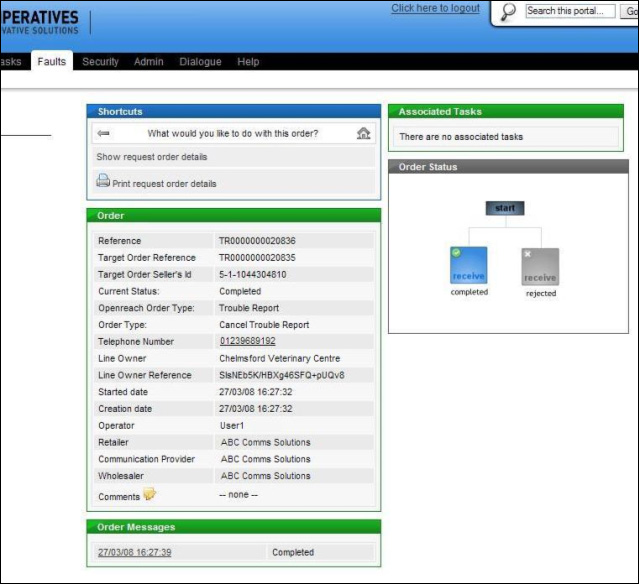Click the green check icon on completed node
Viewport: 639px width, 584px height.
[x=456, y=253]
